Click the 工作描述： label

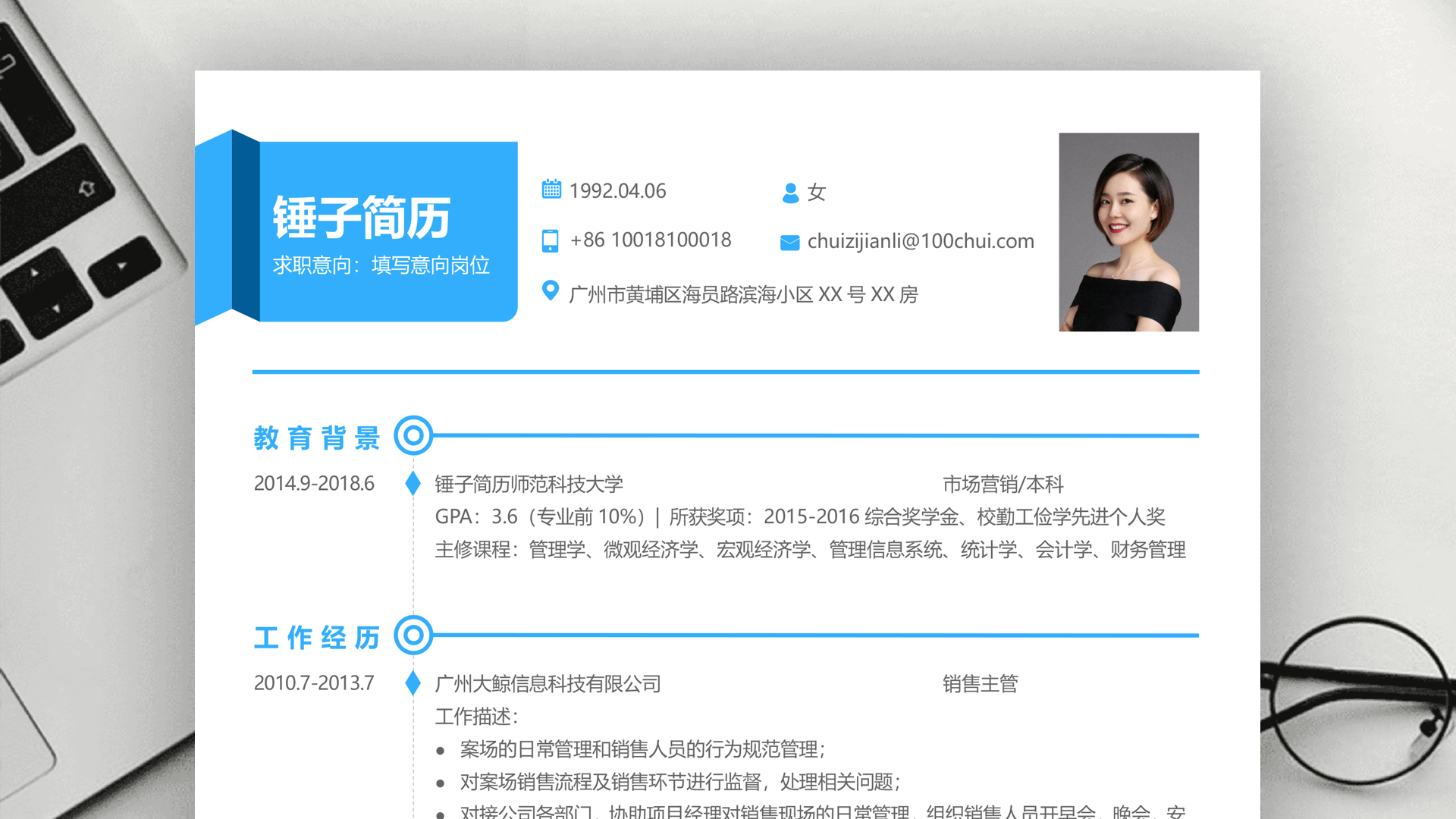tap(477, 717)
